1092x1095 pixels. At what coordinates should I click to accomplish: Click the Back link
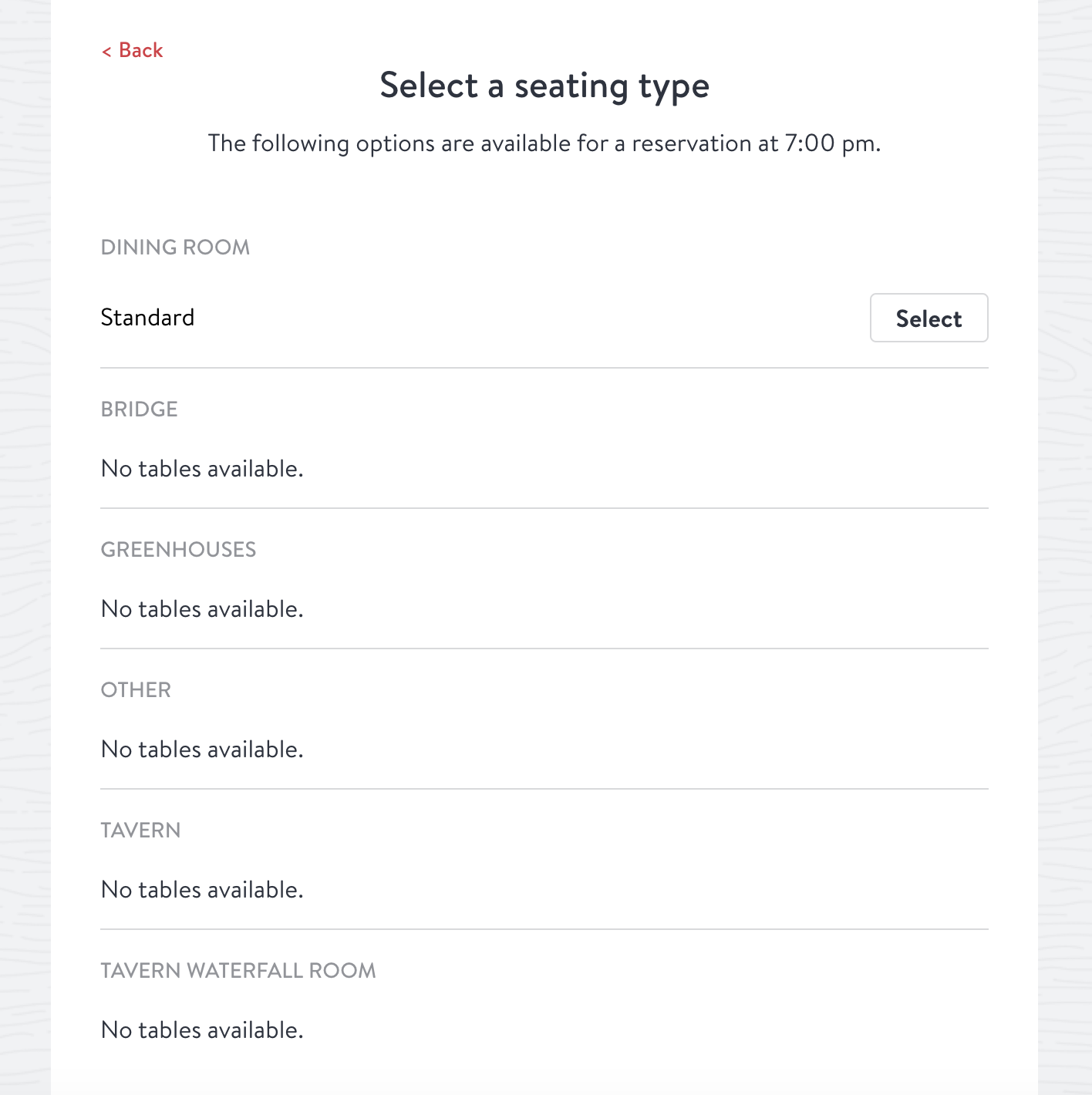click(140, 51)
